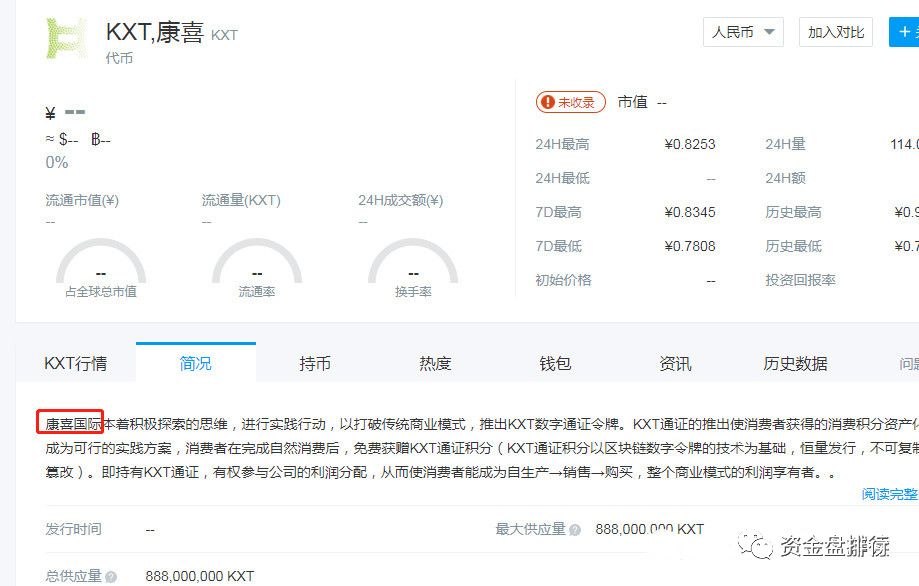The image size is (919, 586).
Task: Click the 0% change value
Action: [57, 162]
